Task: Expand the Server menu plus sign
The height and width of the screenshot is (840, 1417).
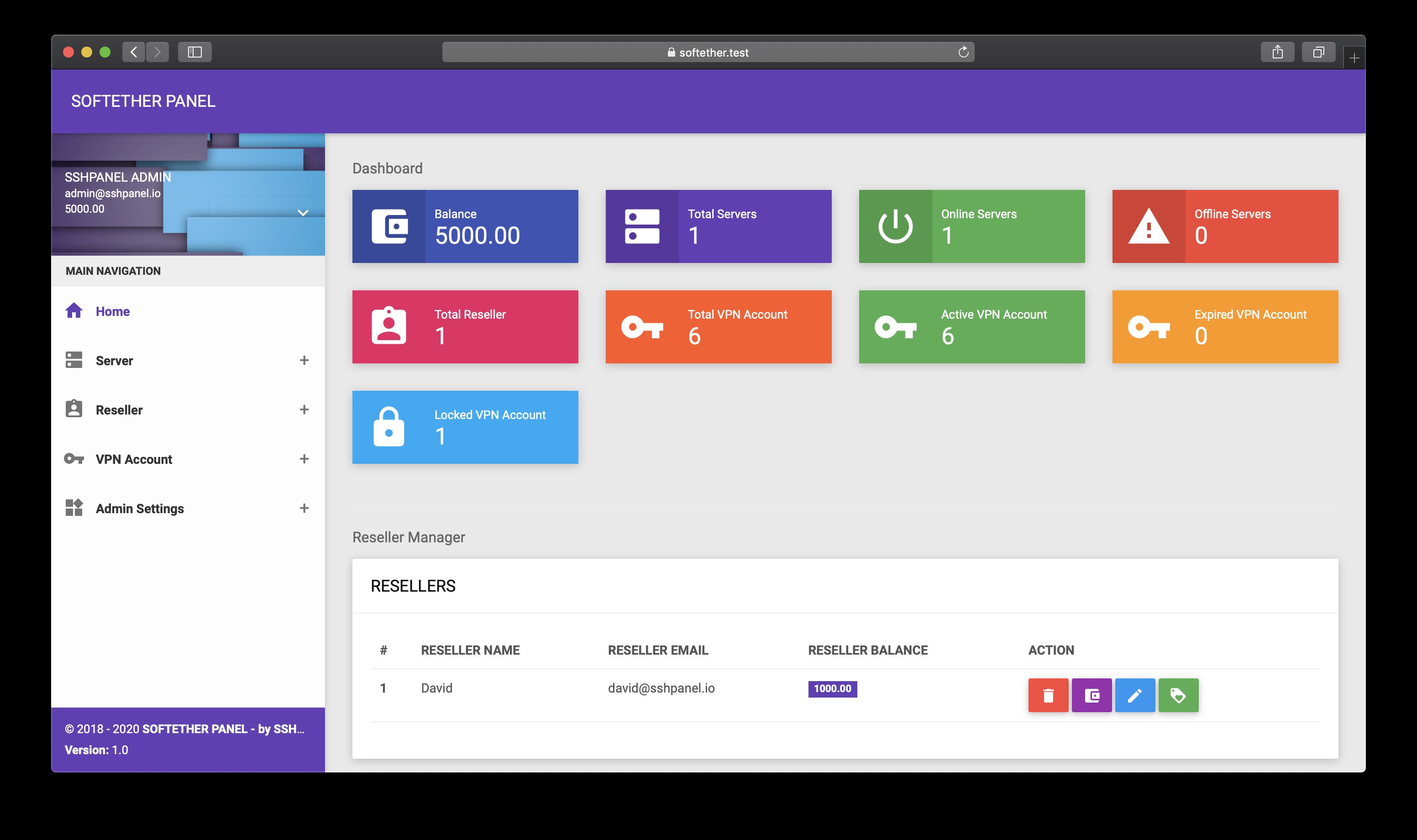Action: [x=304, y=361]
